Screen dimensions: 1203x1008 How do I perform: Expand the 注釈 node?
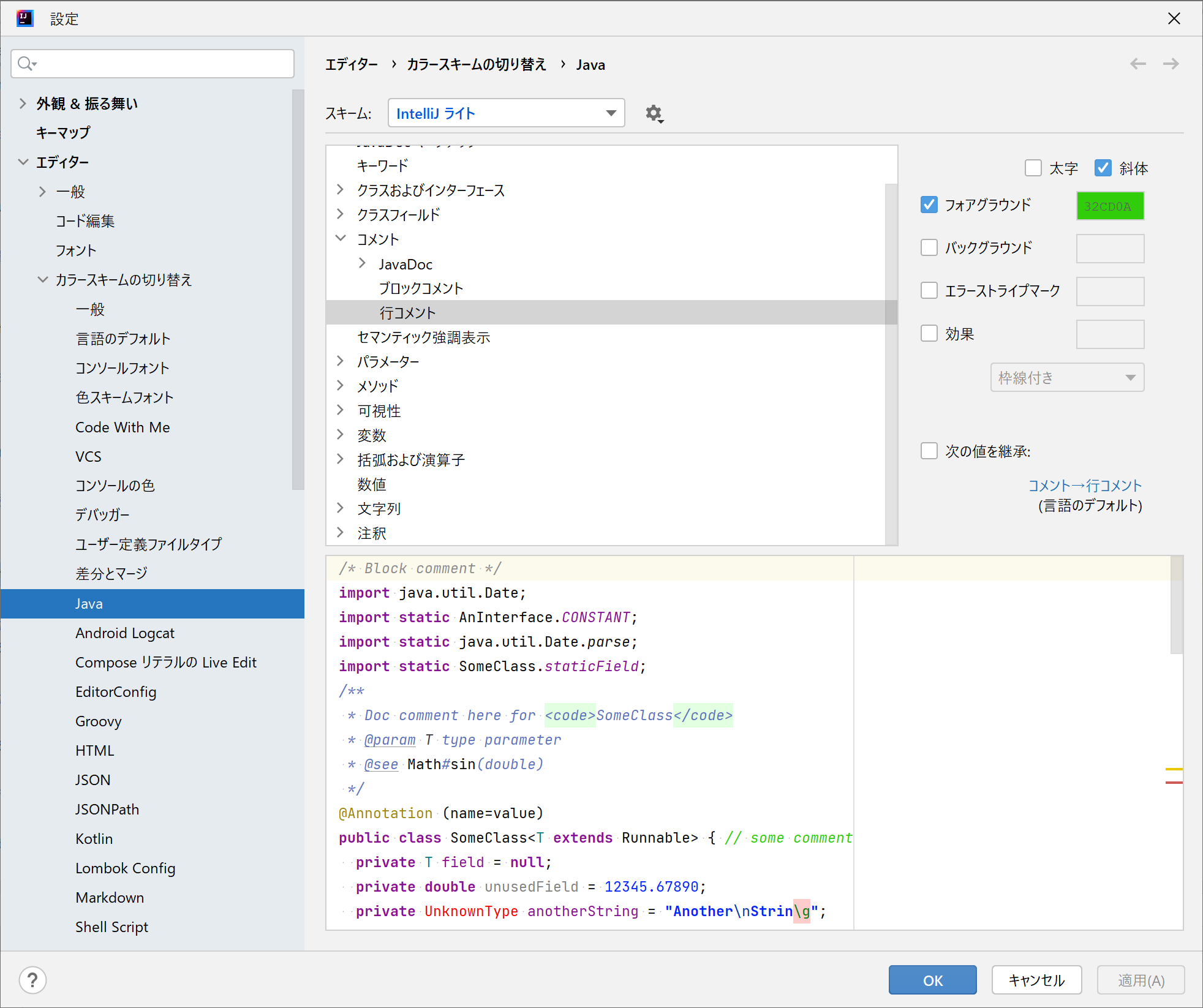(341, 533)
